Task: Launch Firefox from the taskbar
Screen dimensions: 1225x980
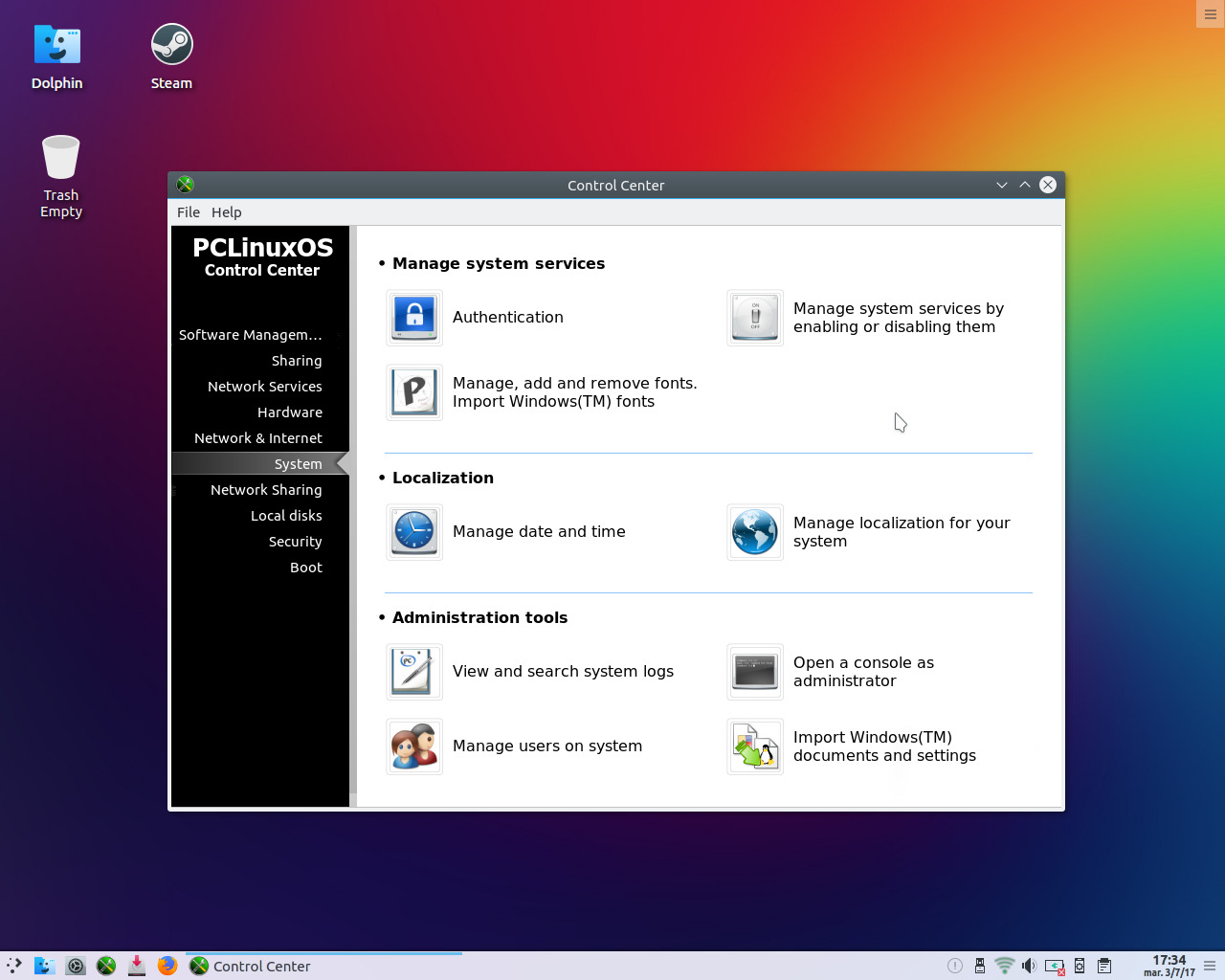Action: (167, 966)
